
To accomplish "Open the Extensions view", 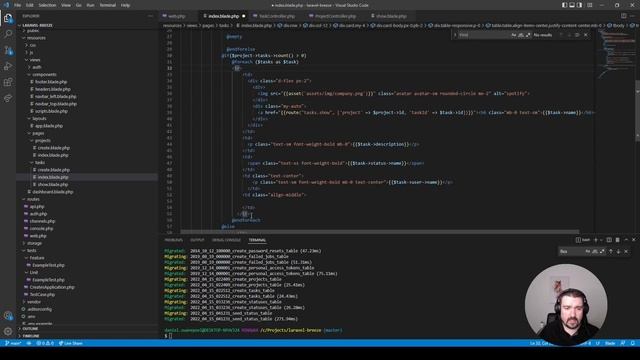I will coord(8,82).
